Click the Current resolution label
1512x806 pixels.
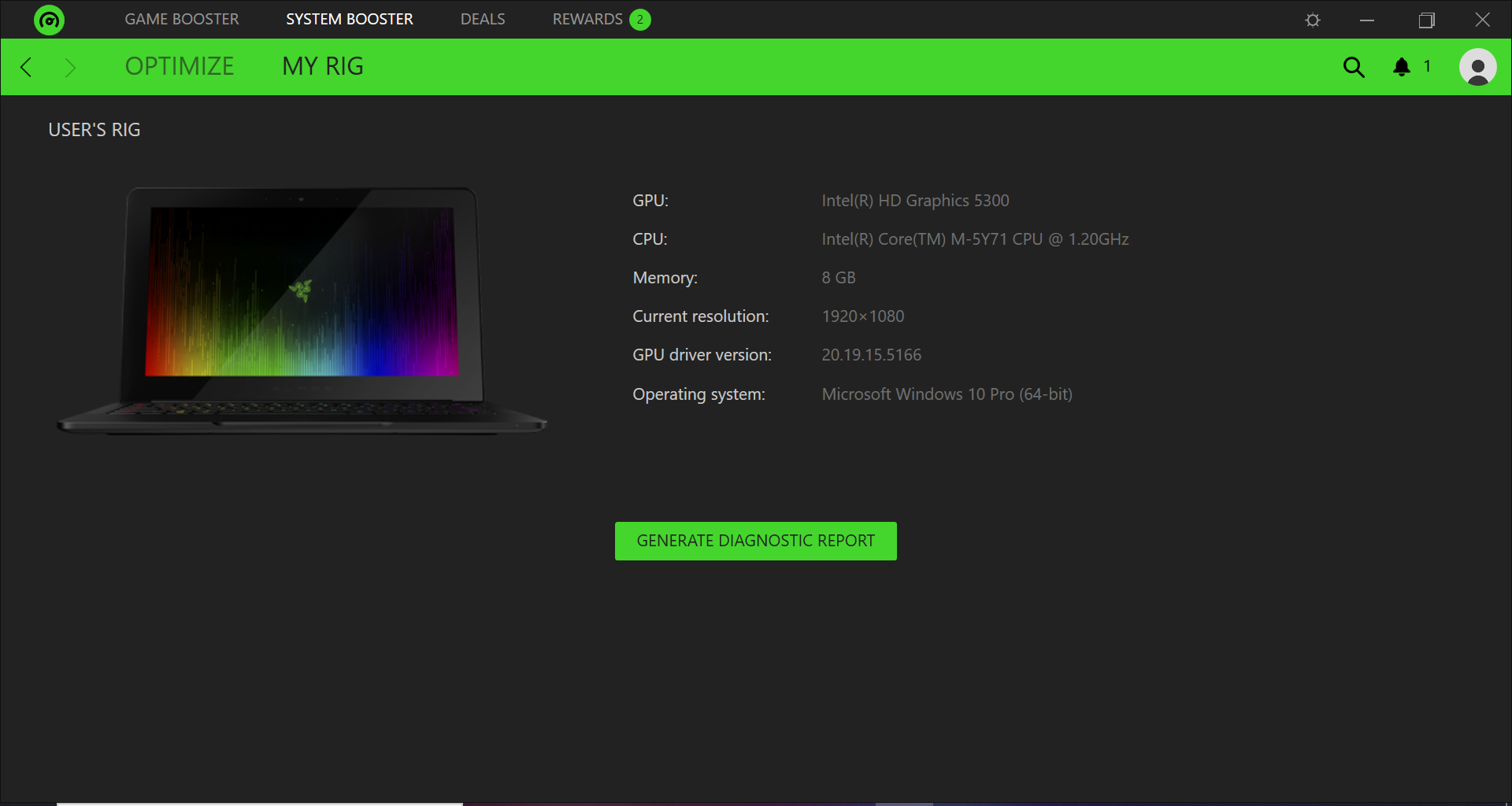pyautogui.click(x=700, y=316)
